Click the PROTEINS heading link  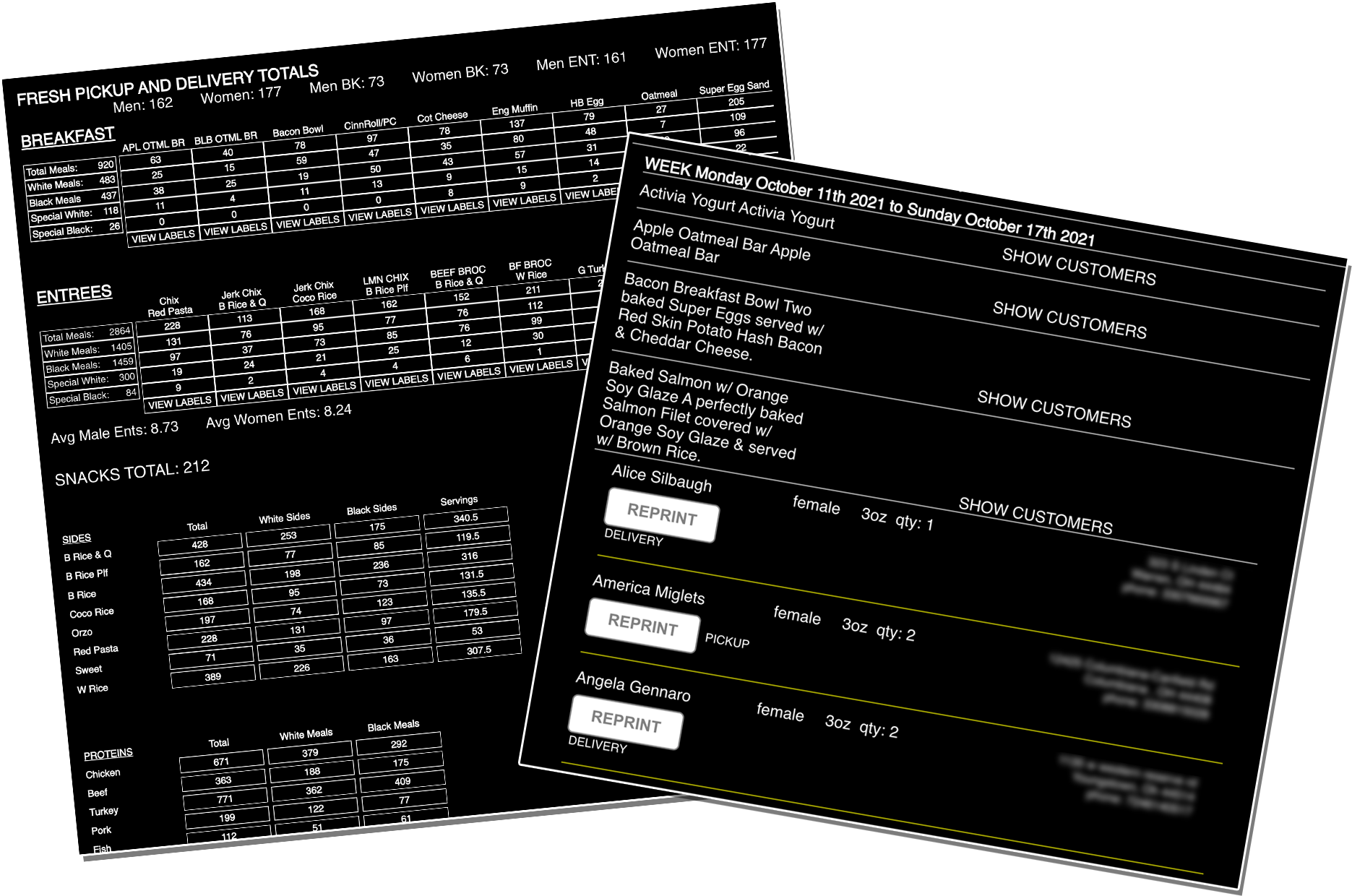(x=108, y=754)
